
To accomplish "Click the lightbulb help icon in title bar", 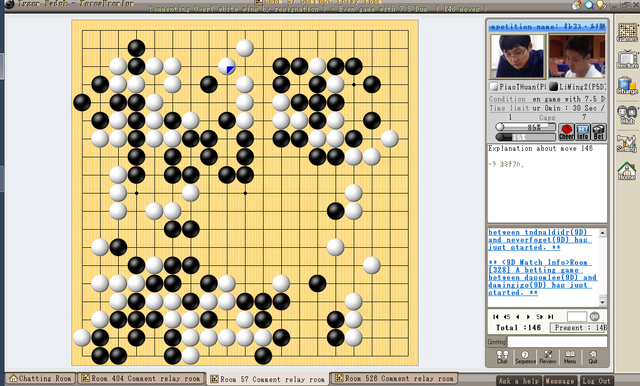I will [601, 5].
